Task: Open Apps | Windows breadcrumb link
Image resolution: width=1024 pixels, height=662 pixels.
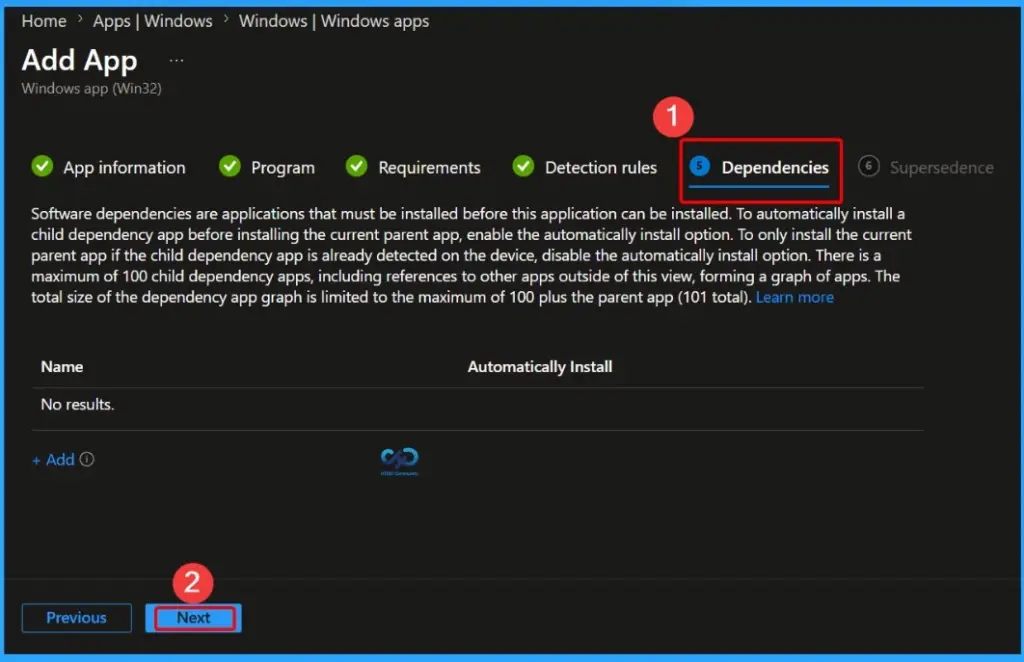Action: coord(153,21)
